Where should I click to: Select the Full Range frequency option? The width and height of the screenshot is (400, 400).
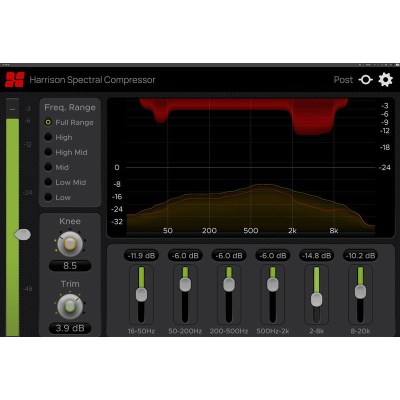pos(69,122)
